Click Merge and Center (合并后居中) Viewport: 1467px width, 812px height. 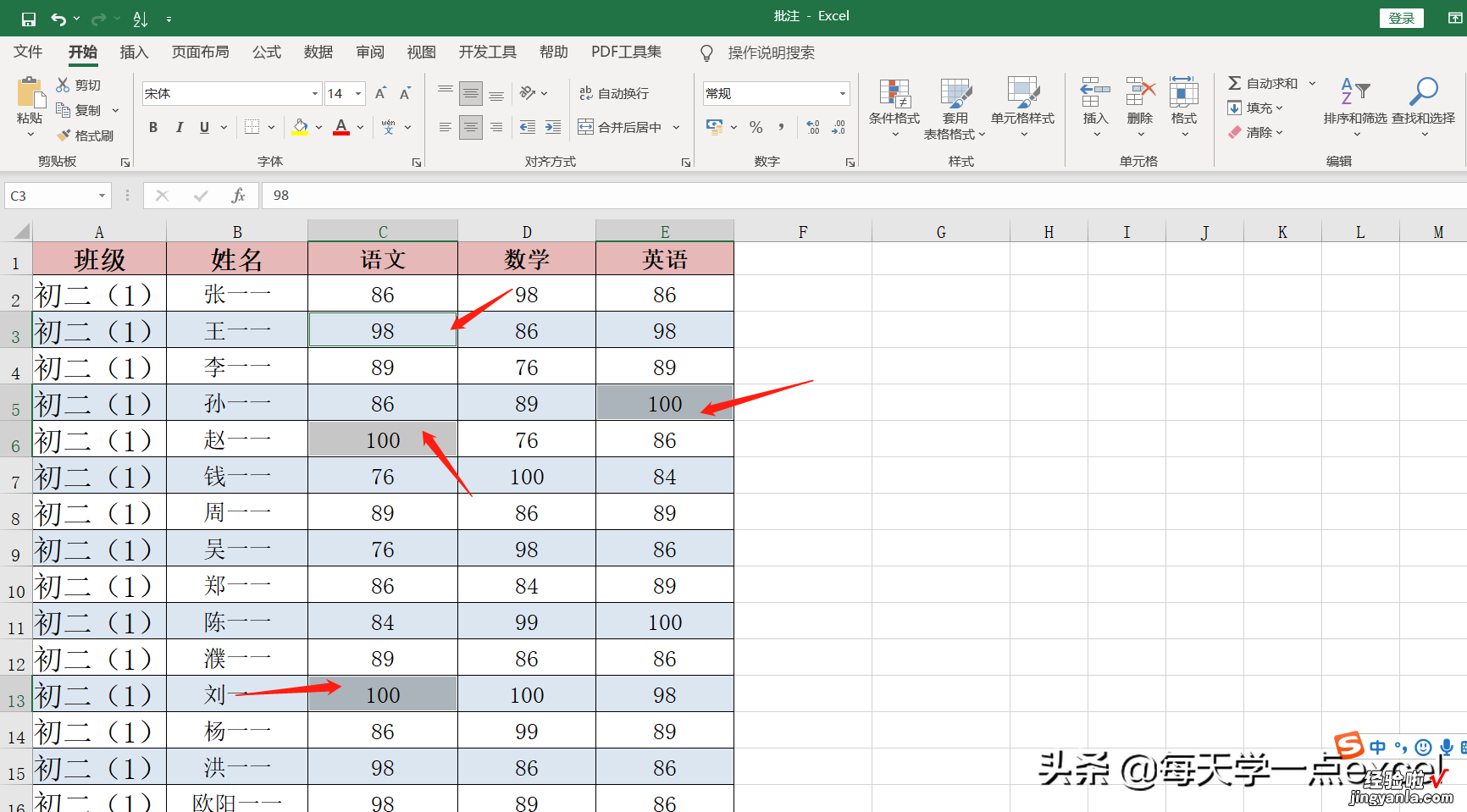621,127
